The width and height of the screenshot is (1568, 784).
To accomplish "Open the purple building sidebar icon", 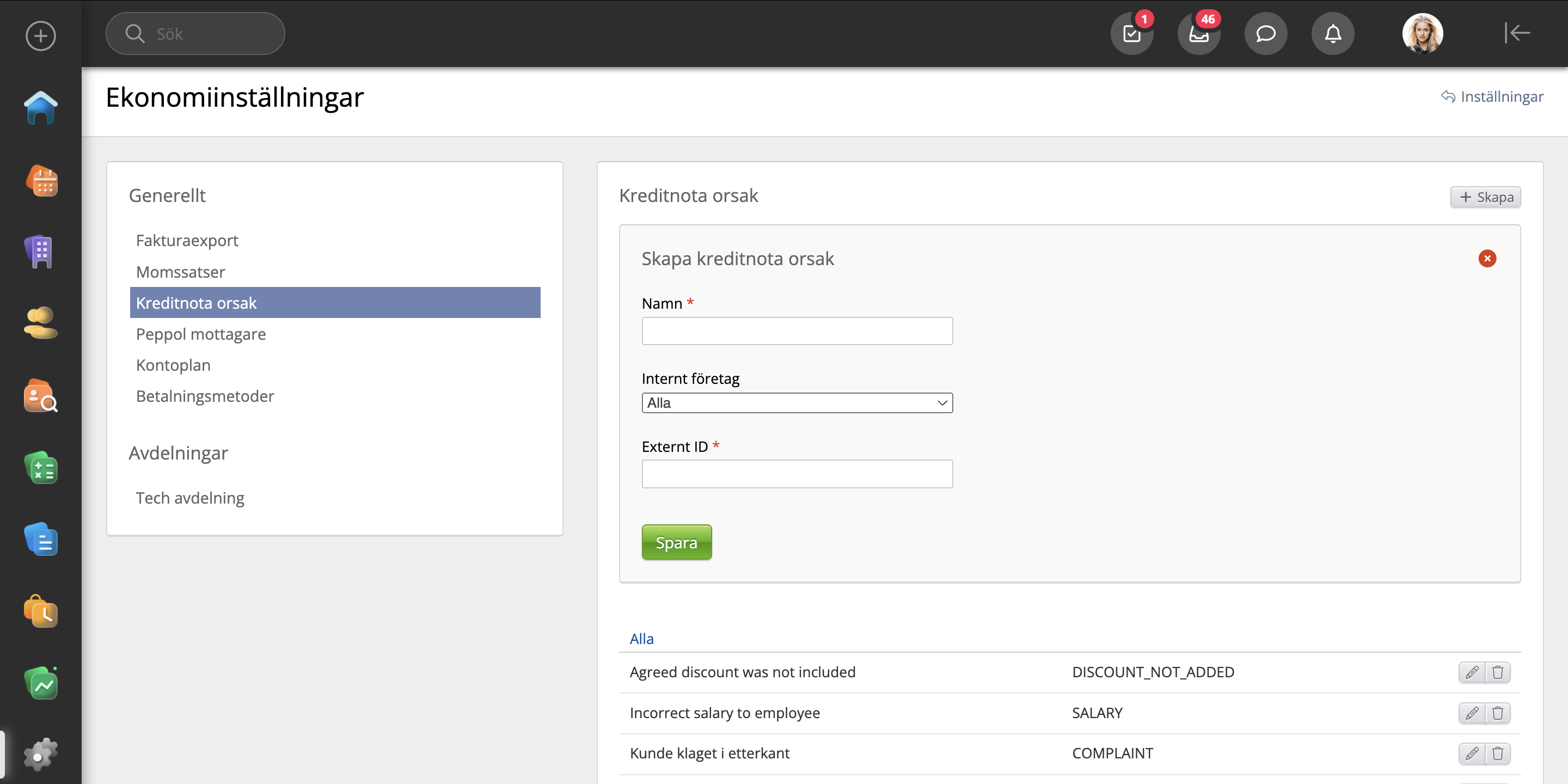I will [x=40, y=252].
